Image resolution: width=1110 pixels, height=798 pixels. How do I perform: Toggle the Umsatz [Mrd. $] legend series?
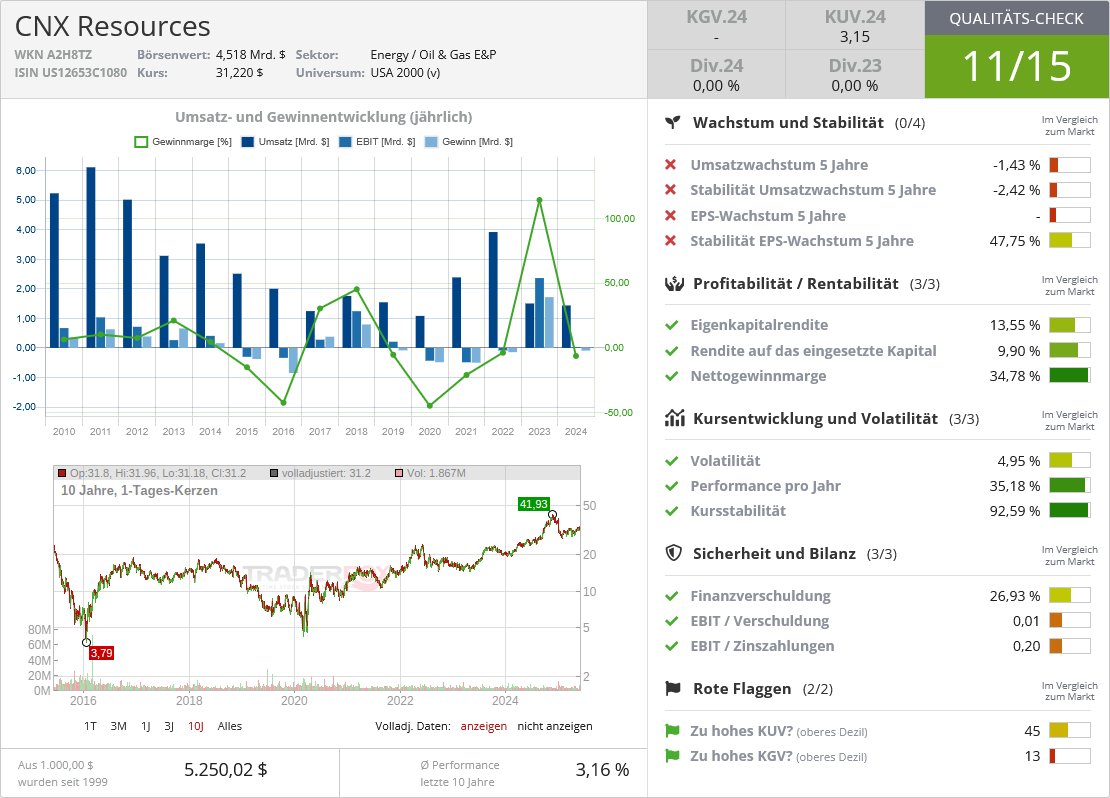point(285,142)
